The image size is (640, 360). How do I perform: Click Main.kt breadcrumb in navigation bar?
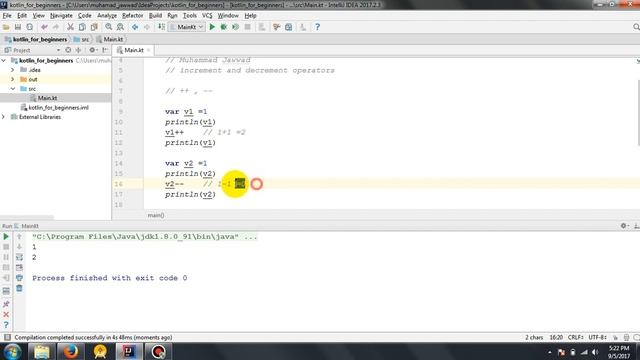pos(109,39)
